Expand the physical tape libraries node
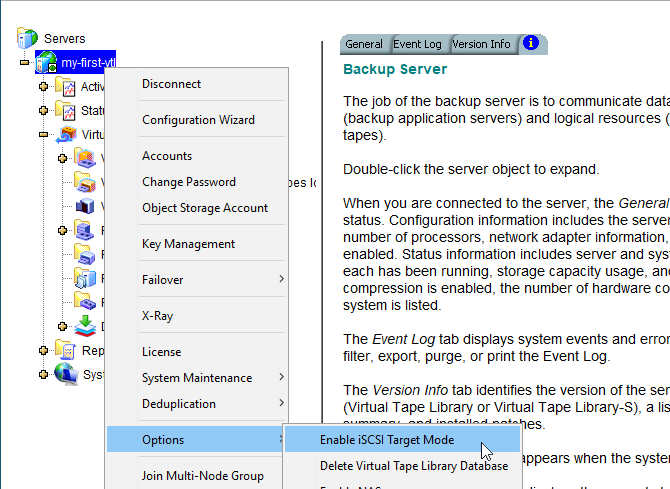The width and height of the screenshot is (670, 489). pyautogui.click(x=62, y=230)
